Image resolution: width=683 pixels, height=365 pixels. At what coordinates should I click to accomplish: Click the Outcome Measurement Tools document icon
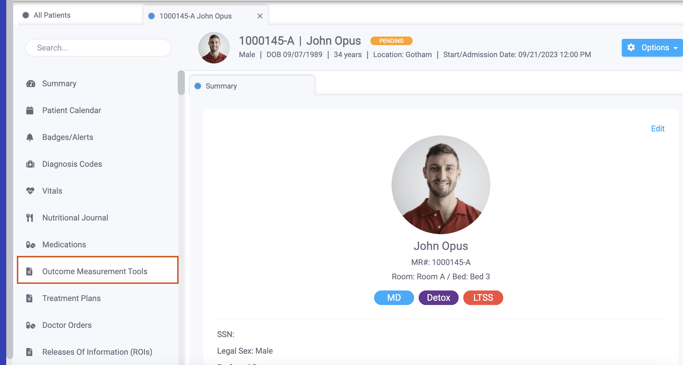29,271
